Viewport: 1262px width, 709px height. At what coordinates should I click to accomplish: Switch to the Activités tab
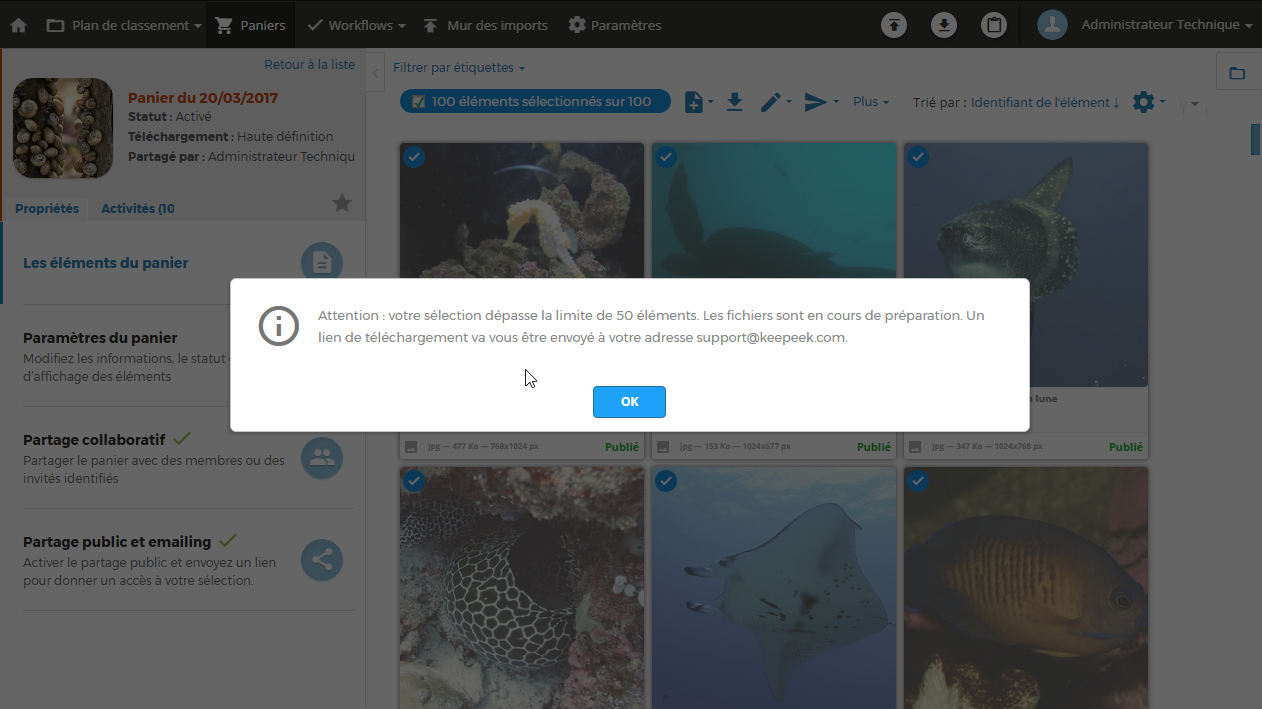pyautogui.click(x=138, y=208)
